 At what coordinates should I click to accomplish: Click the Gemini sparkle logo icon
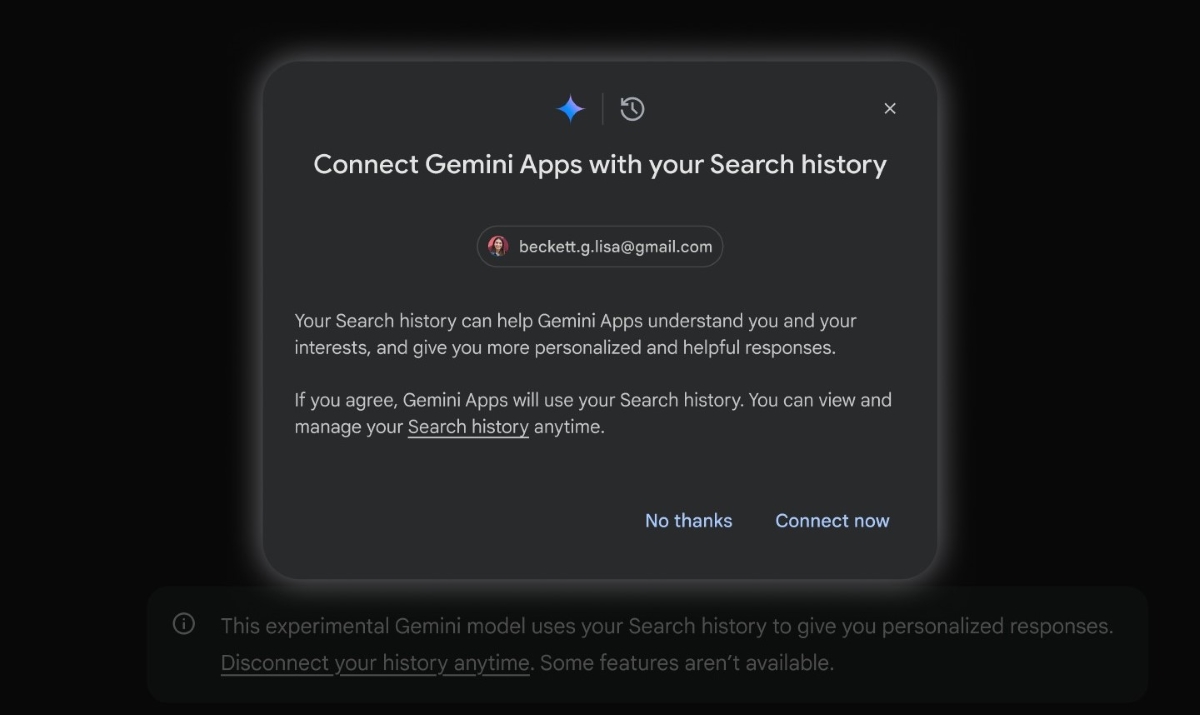[570, 109]
